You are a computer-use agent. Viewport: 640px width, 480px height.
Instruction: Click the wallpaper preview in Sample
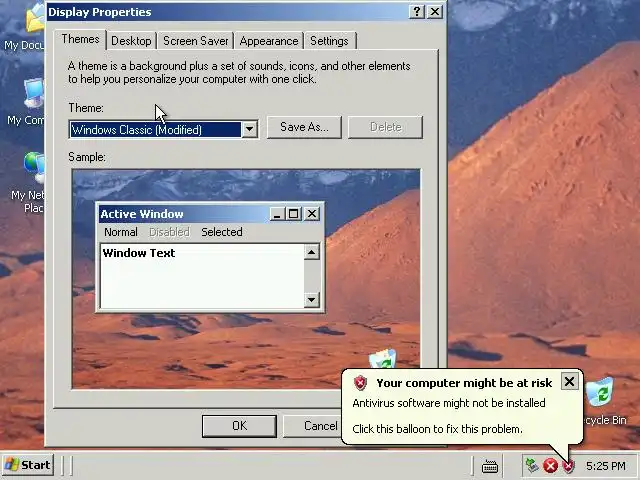(x=246, y=278)
